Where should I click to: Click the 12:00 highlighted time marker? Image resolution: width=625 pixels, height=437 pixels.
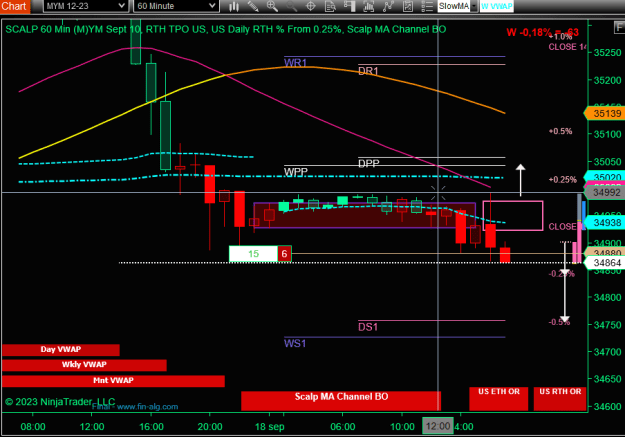[438, 426]
